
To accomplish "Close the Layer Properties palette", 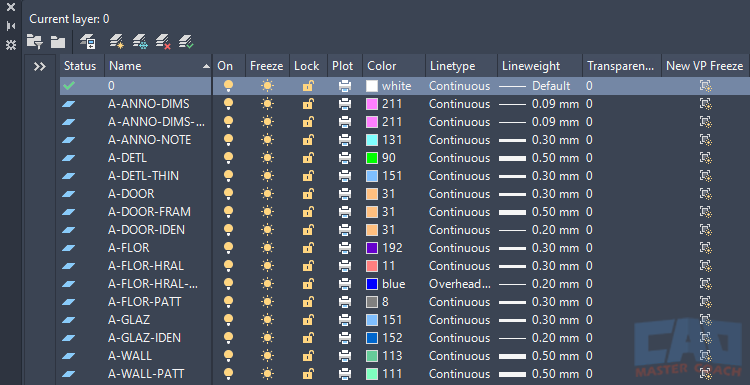I will pyautogui.click(x=11, y=7).
